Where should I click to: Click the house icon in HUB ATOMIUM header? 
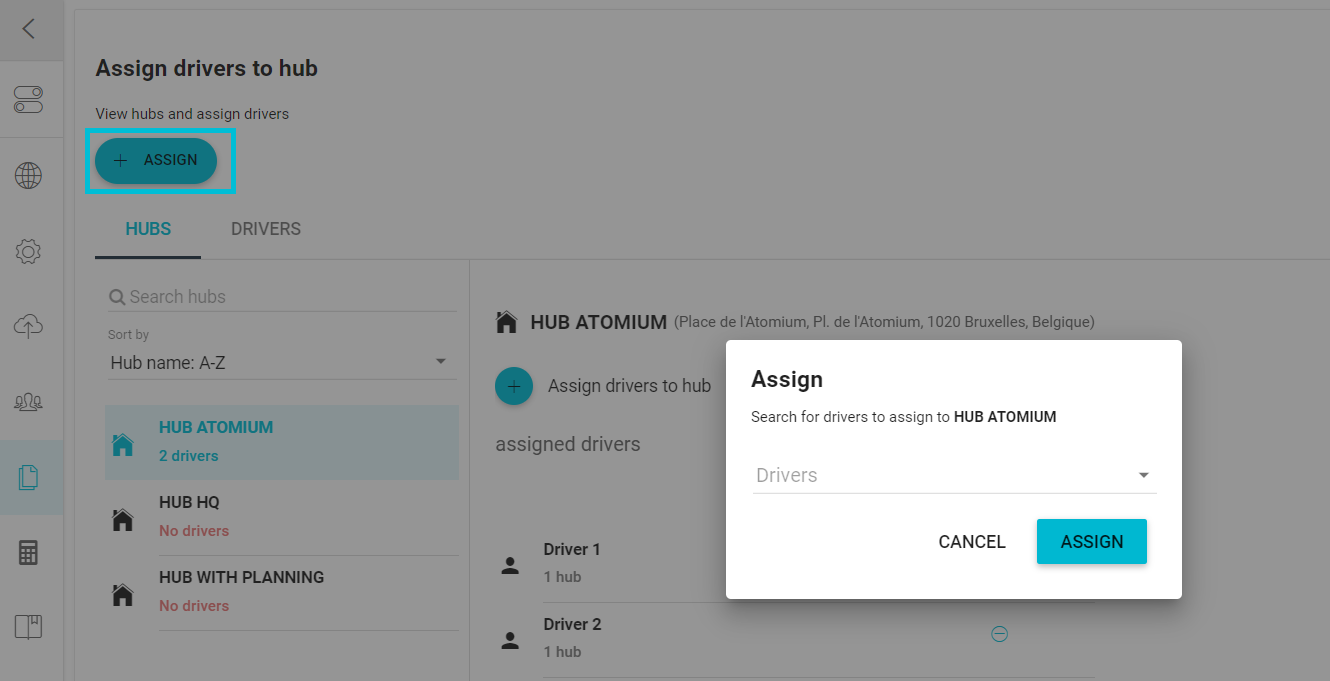tap(507, 322)
